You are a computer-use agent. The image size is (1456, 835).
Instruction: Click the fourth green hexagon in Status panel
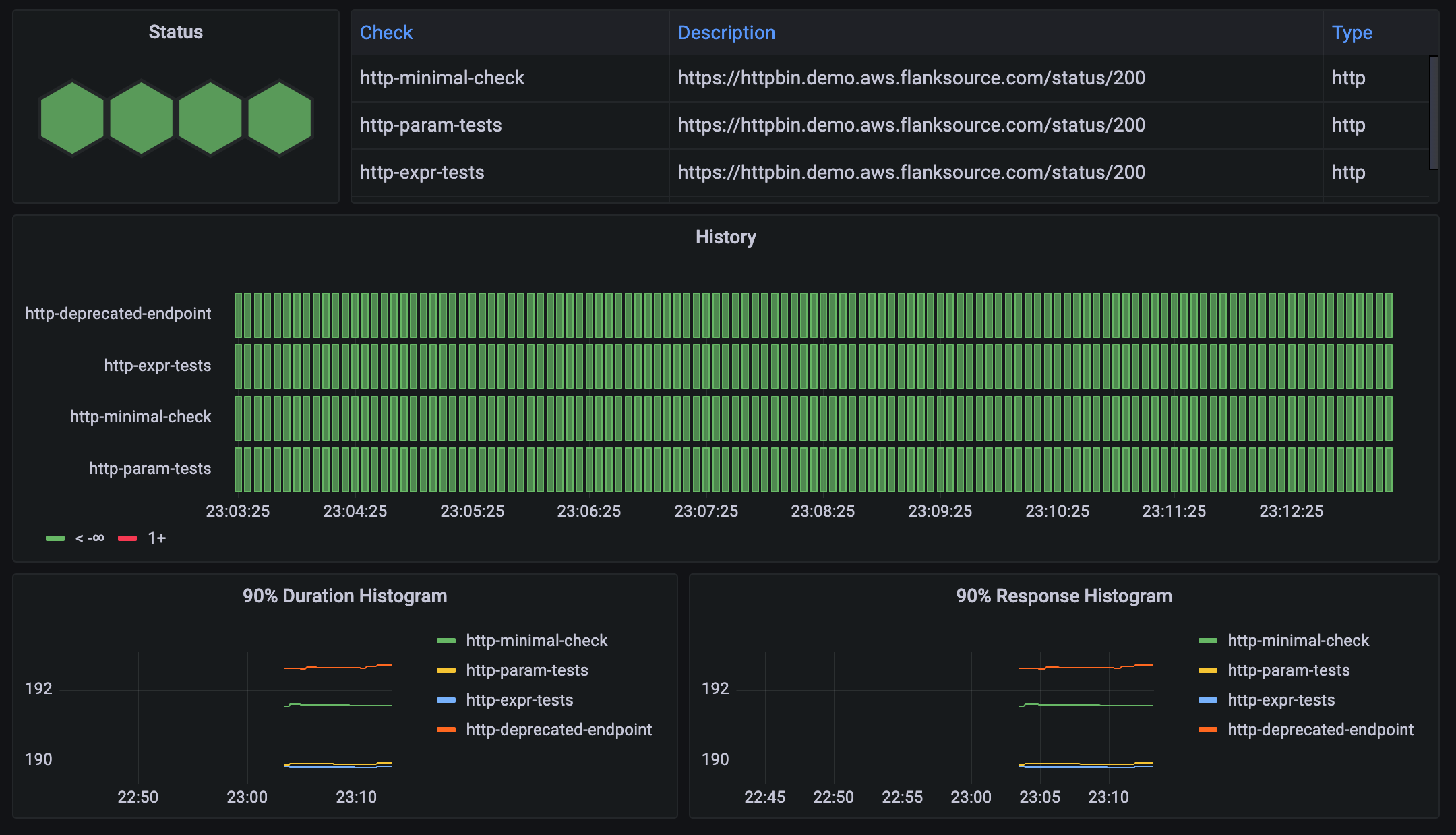pyautogui.click(x=279, y=119)
